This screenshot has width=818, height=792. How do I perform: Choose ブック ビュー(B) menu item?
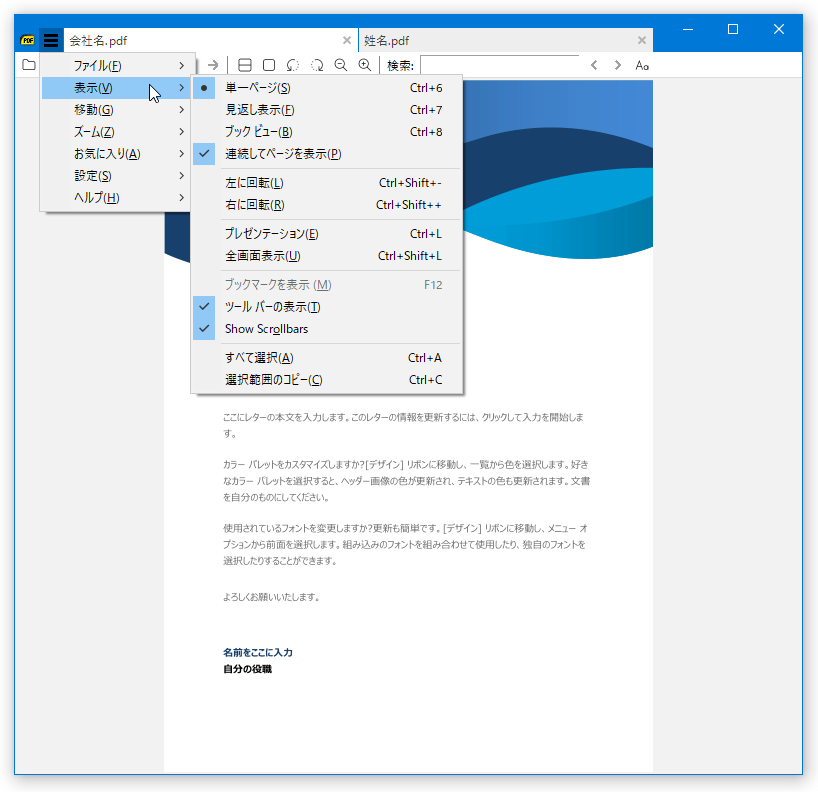[x=327, y=131]
